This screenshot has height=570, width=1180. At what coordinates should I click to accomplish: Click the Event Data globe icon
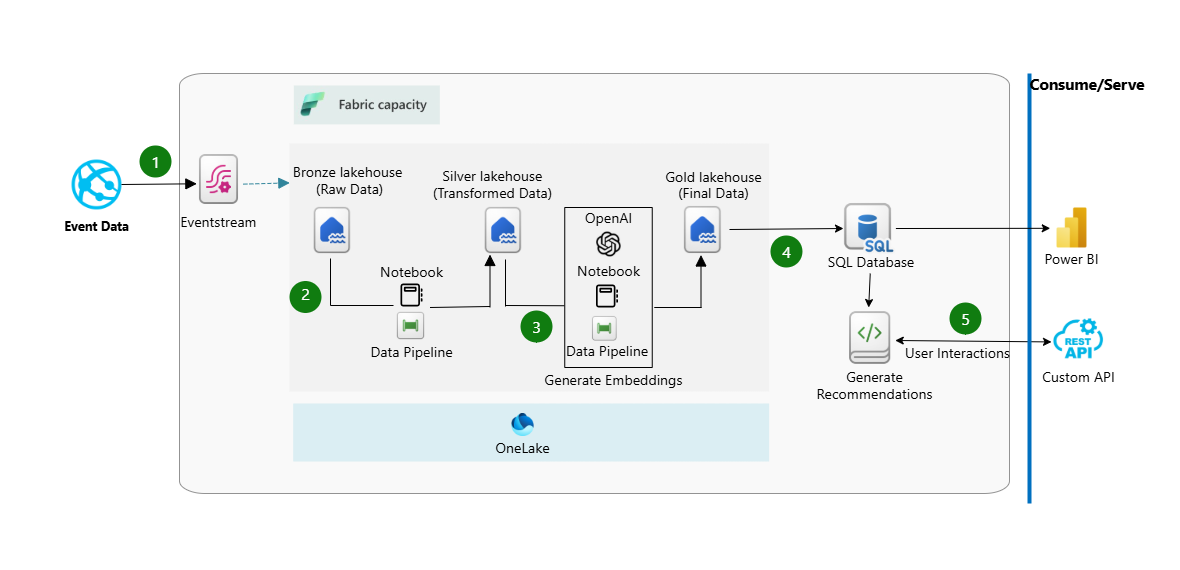tap(96, 184)
